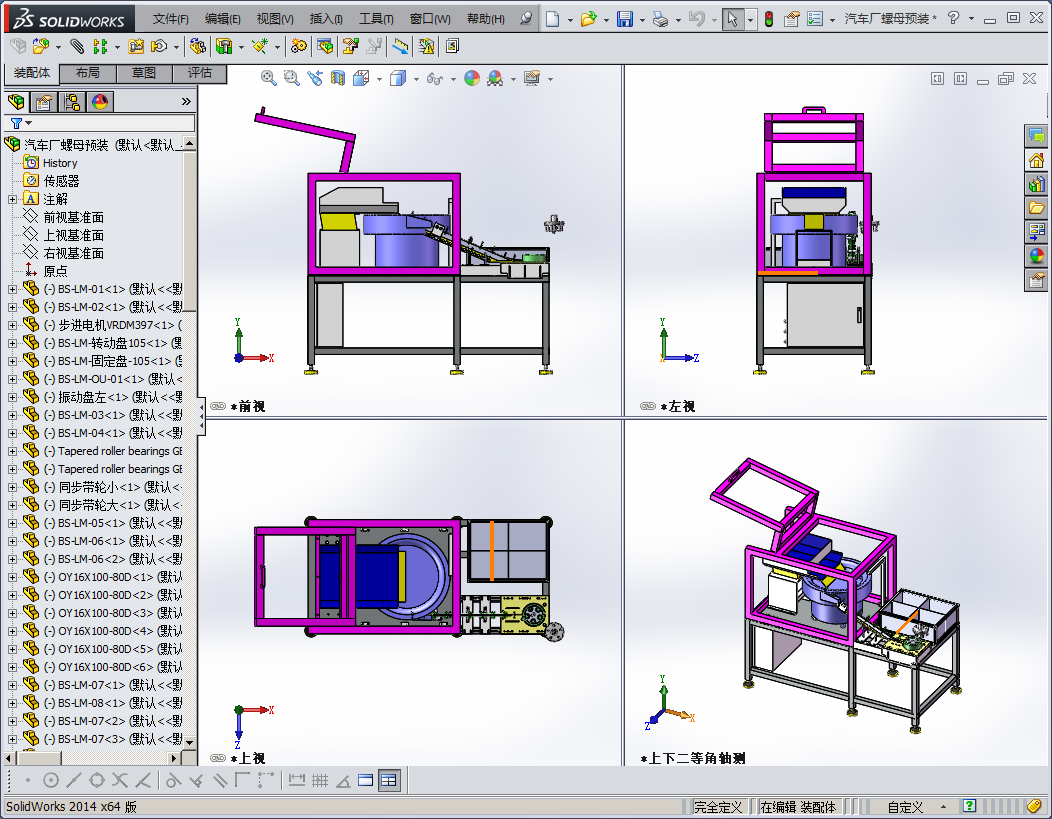The width and height of the screenshot is (1052, 819).
Task: Toggle the four-view viewport layout button
Action: pyautogui.click(x=388, y=780)
